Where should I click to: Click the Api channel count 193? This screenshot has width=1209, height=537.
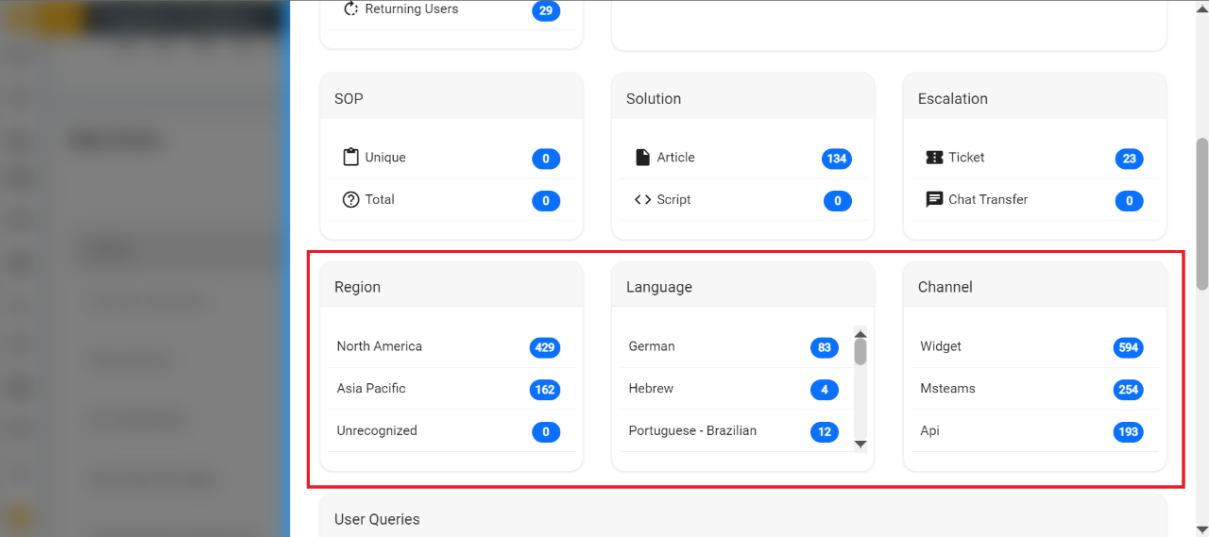1128,432
